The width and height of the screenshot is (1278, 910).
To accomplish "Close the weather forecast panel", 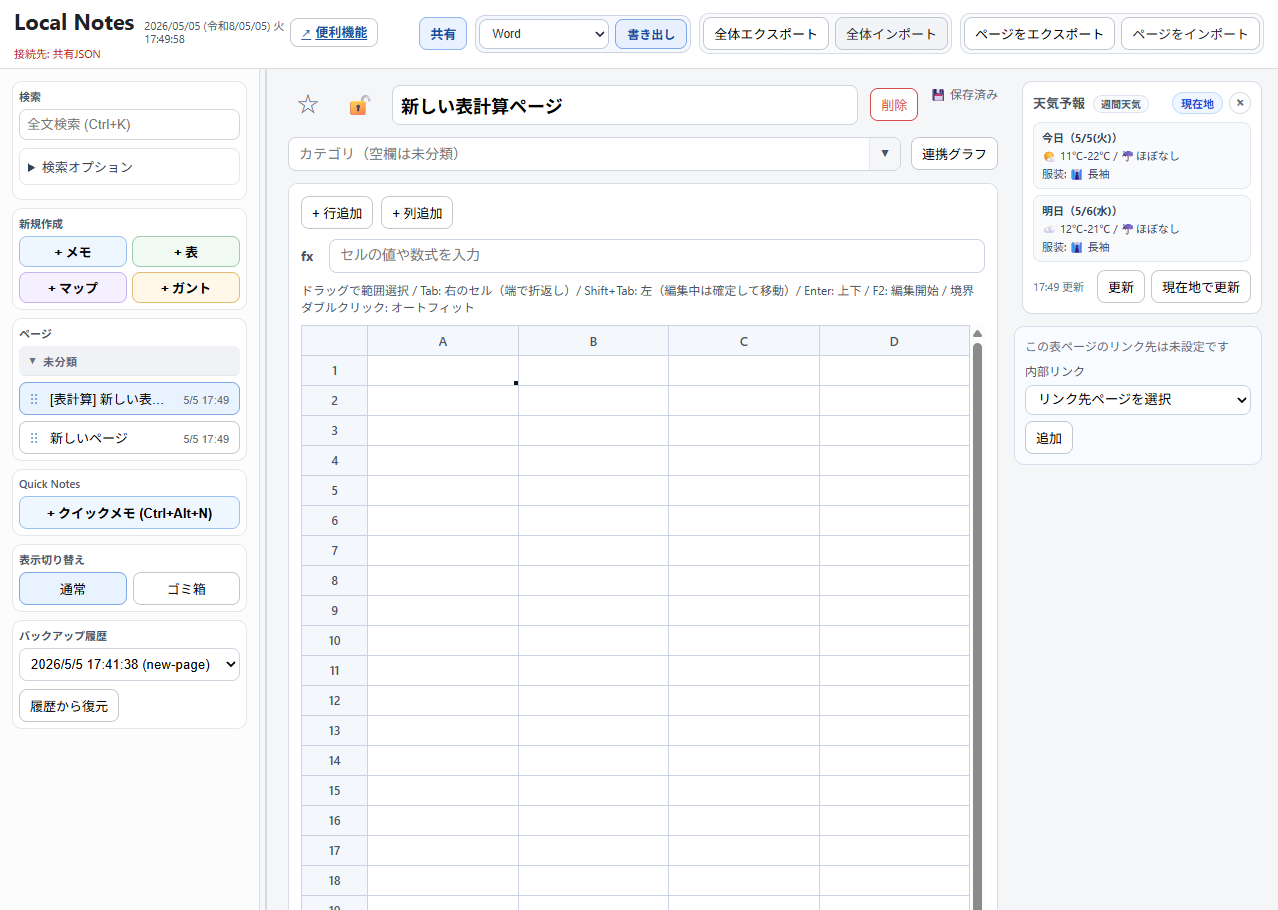I will click(x=1240, y=103).
